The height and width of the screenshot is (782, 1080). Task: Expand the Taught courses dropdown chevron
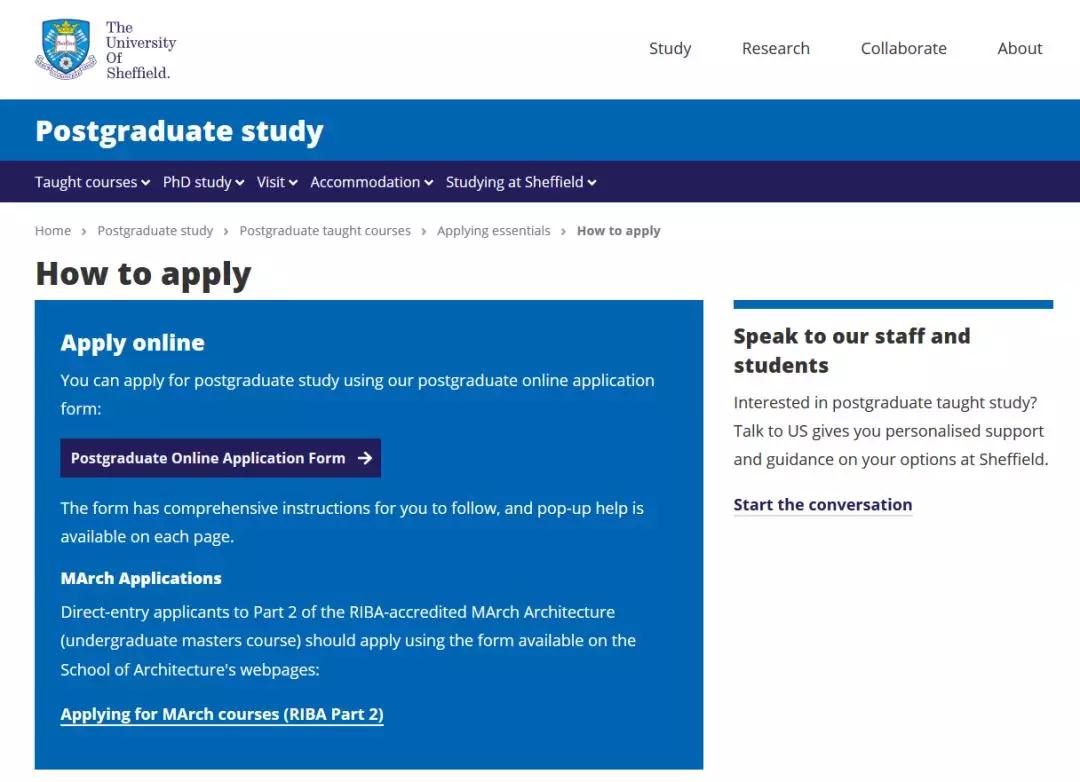coord(146,183)
